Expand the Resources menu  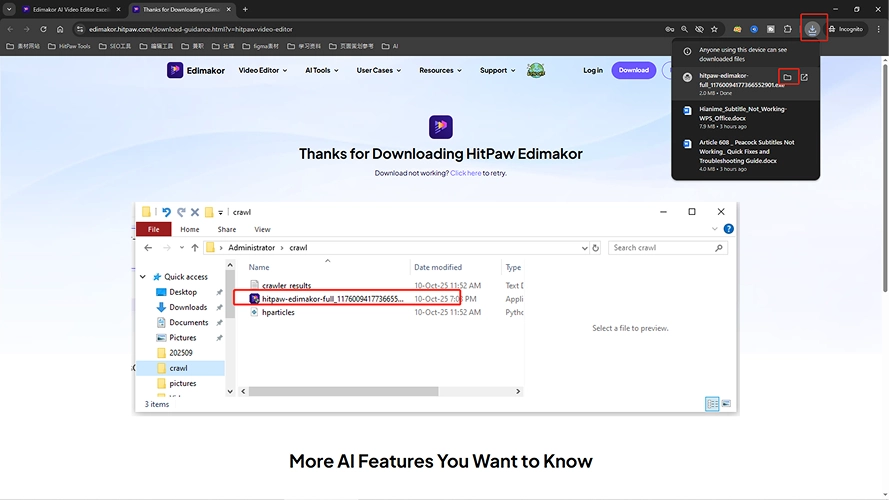(440, 70)
